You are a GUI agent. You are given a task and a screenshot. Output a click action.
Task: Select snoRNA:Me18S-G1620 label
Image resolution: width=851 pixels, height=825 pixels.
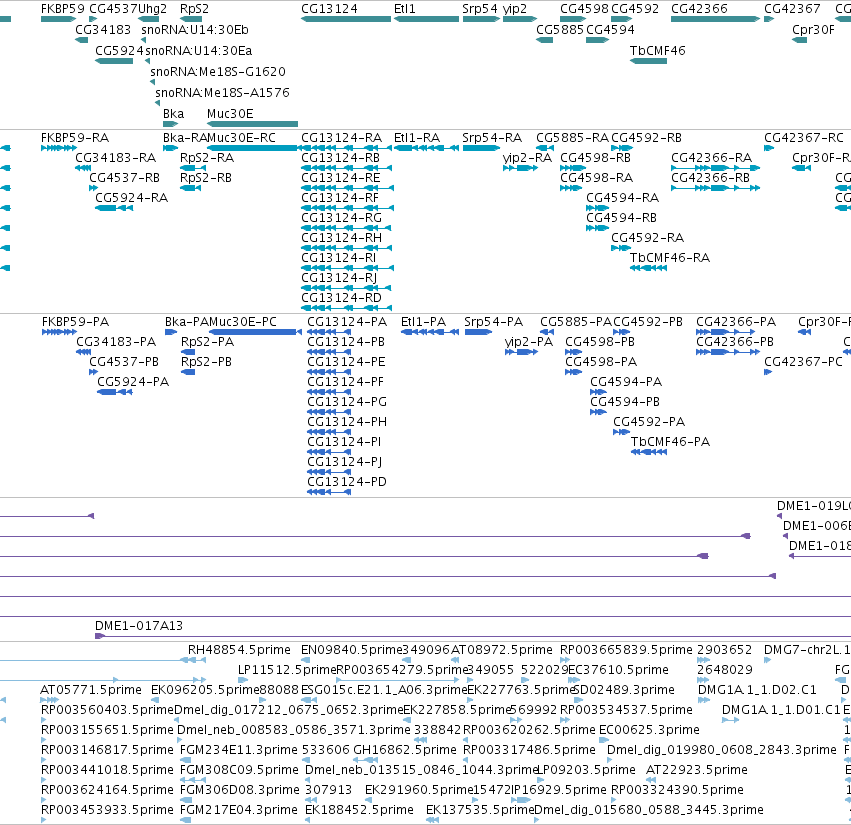pyautogui.click(x=218, y=72)
